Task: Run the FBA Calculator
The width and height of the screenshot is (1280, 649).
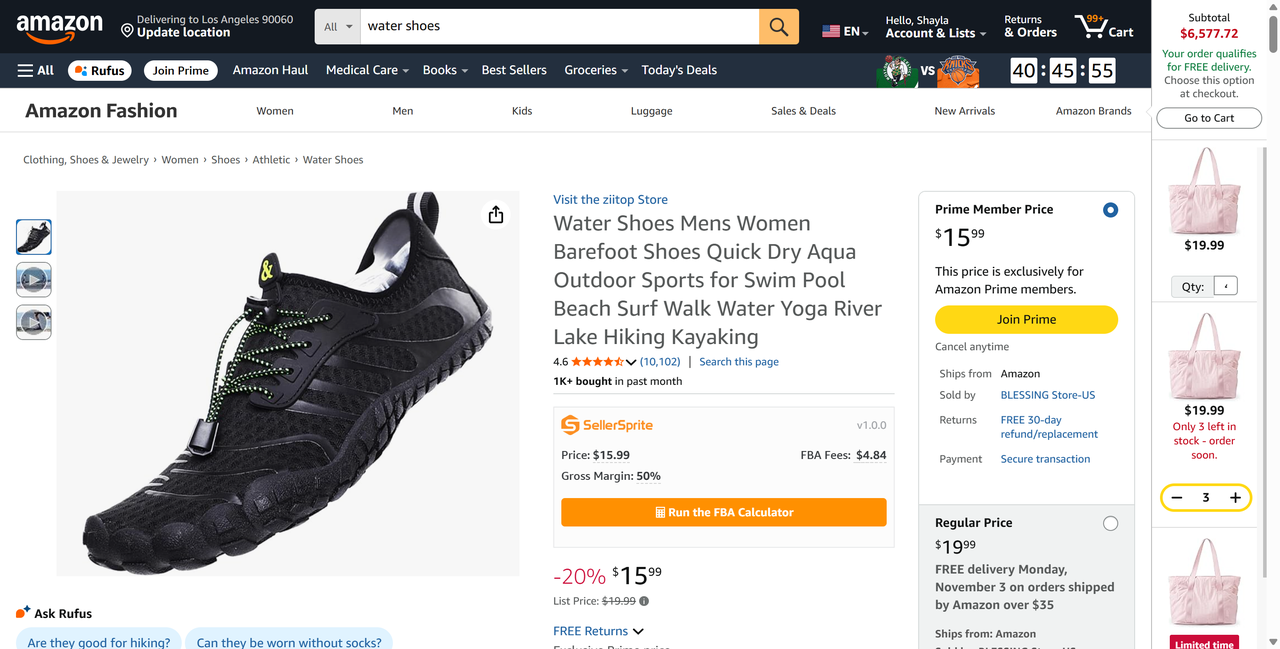Action: 723,512
